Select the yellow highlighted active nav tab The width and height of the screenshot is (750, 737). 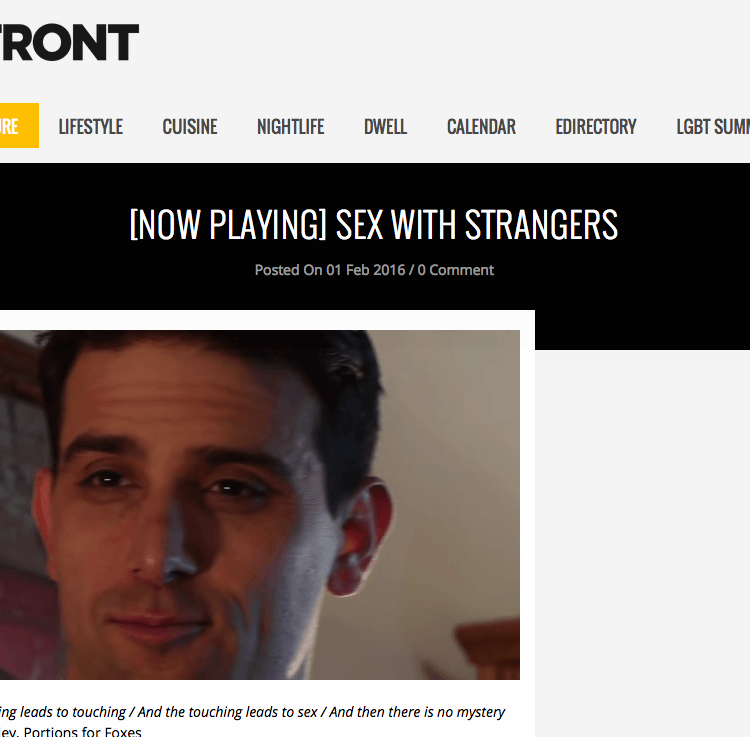coord(19,125)
